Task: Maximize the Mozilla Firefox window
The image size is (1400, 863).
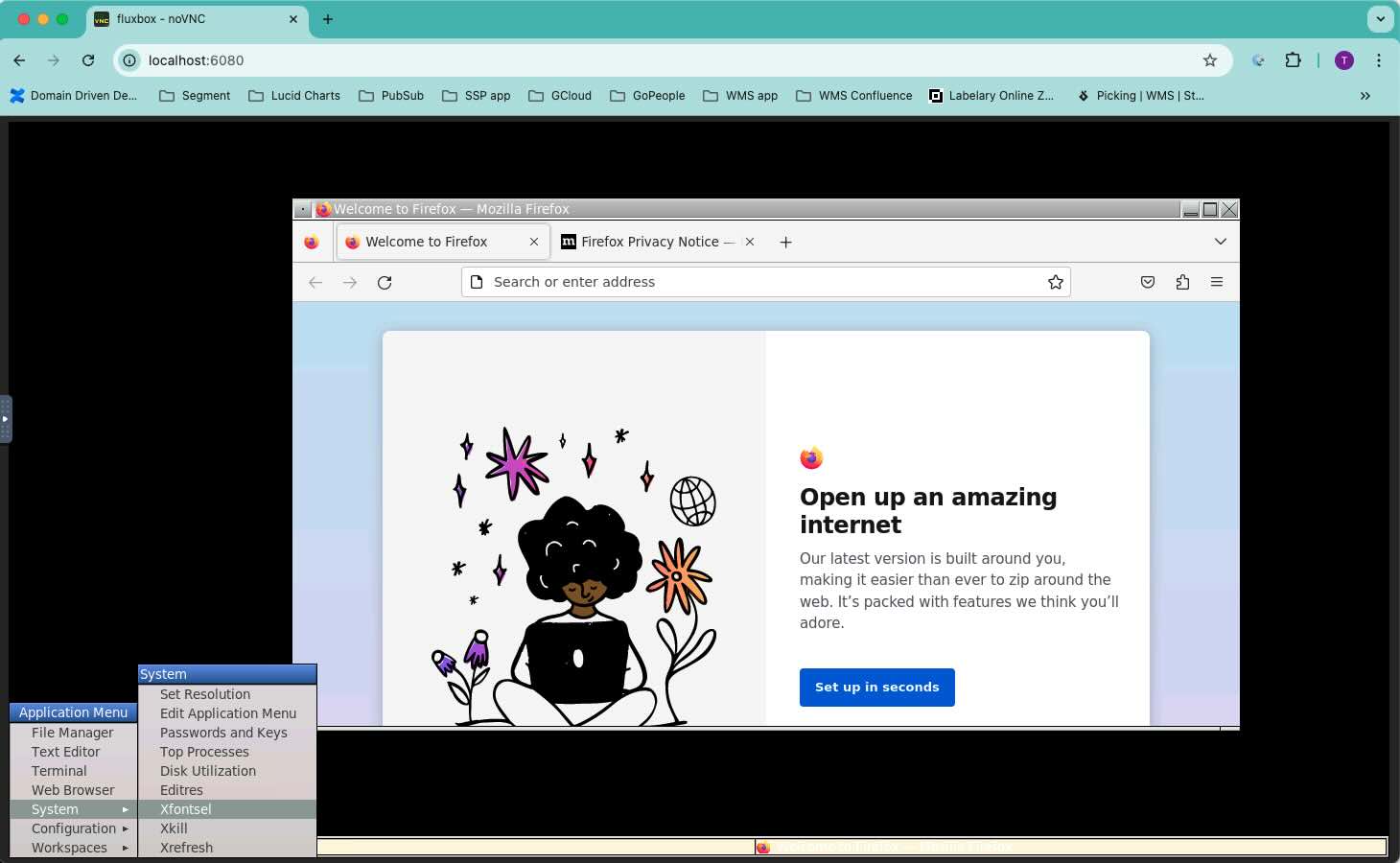Action: click(1210, 209)
